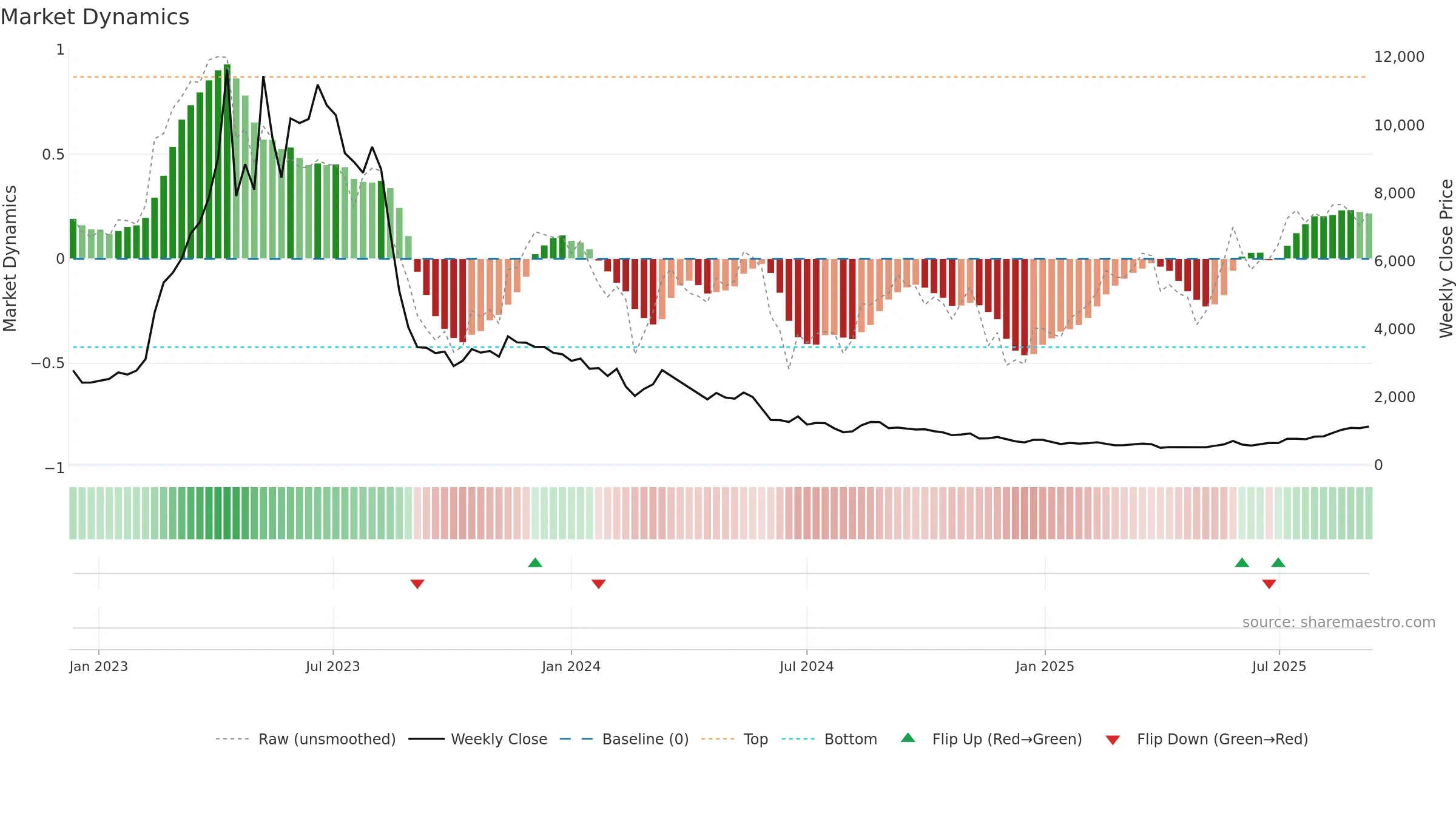Click the Jul 2024 x-axis label
The width and height of the screenshot is (1456, 819).
pyautogui.click(x=807, y=666)
